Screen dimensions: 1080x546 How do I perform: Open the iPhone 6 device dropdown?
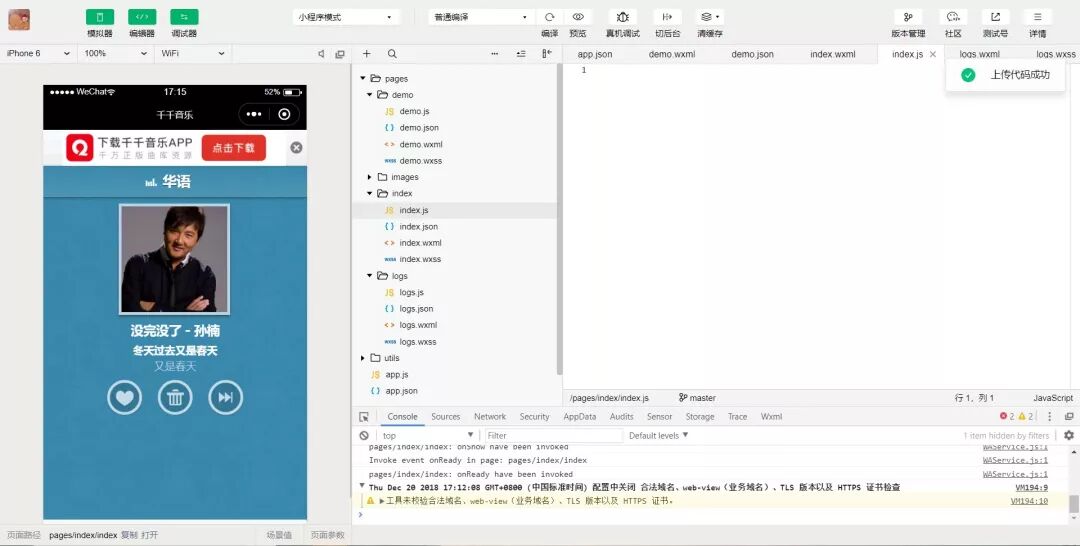[x=38, y=53]
